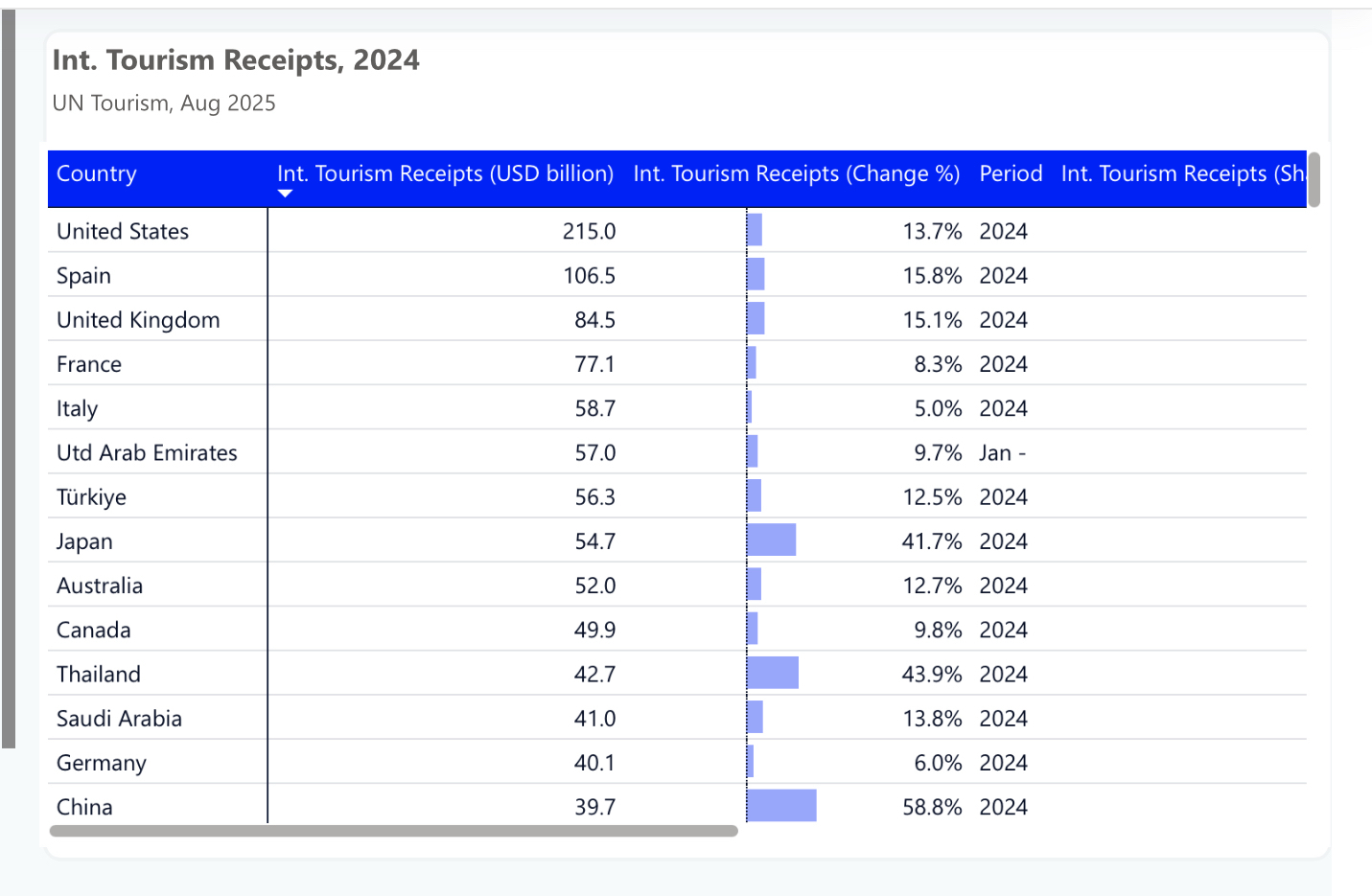Image resolution: width=1372 pixels, height=896 pixels.
Task: Click the Utd Arab Emirates country cell
Action: [x=147, y=452]
